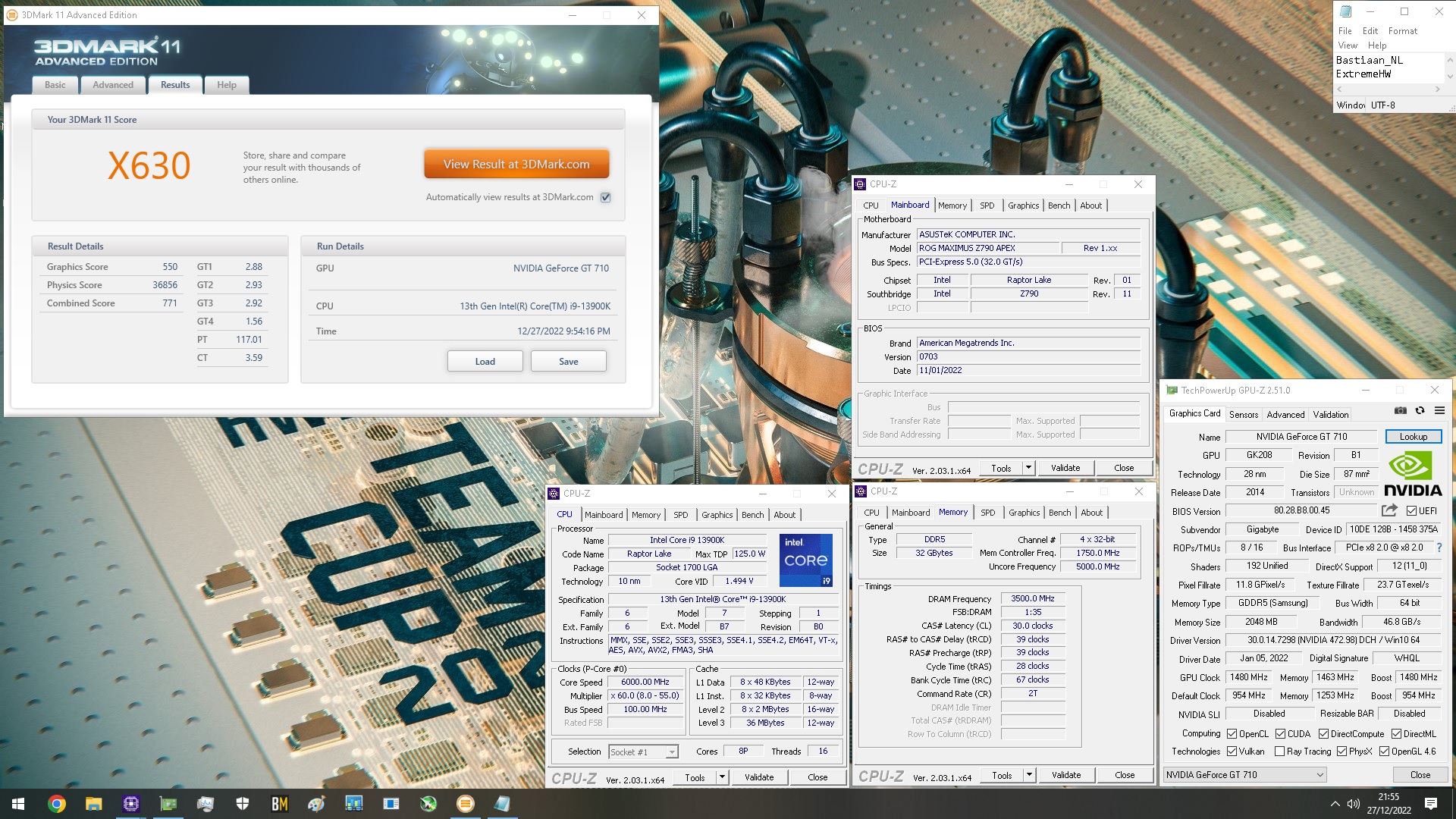Image resolution: width=1456 pixels, height=819 pixels.
Task: Toggle the DirectML checkbox
Action: (x=1396, y=734)
